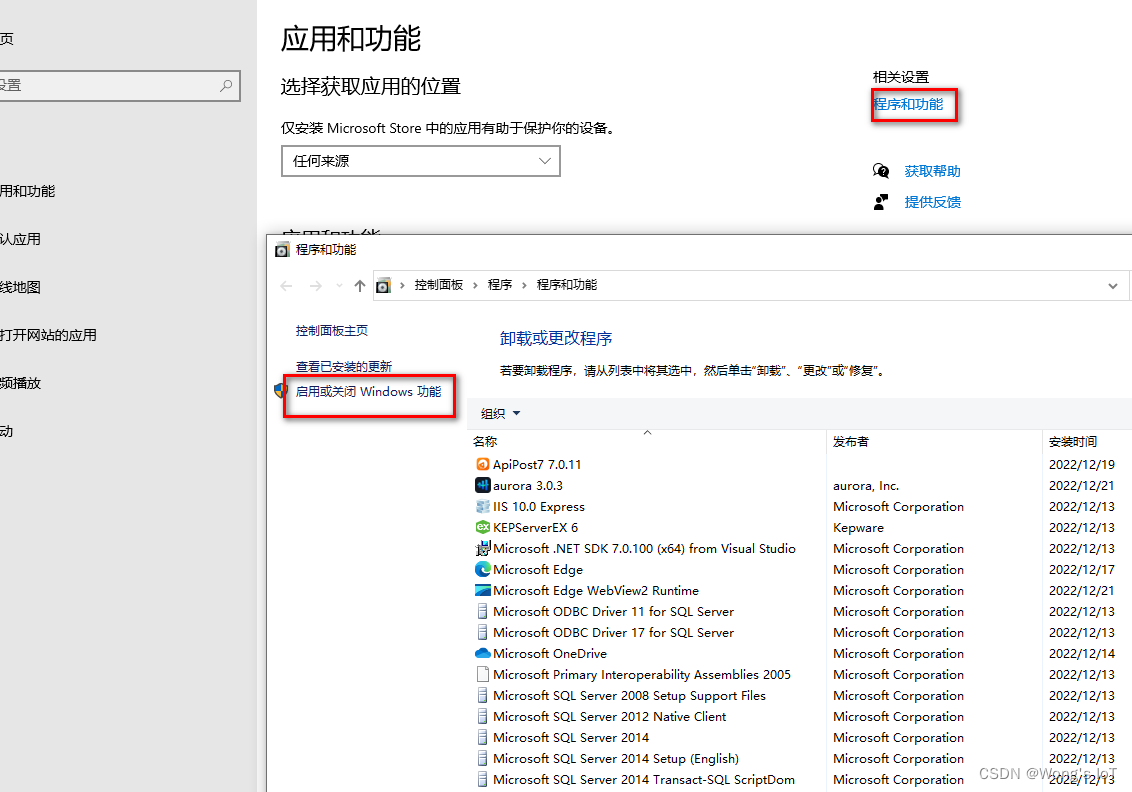Click the Microsoft OneDrive cloud icon
Screen dimensions: 1132x792
[484, 653]
